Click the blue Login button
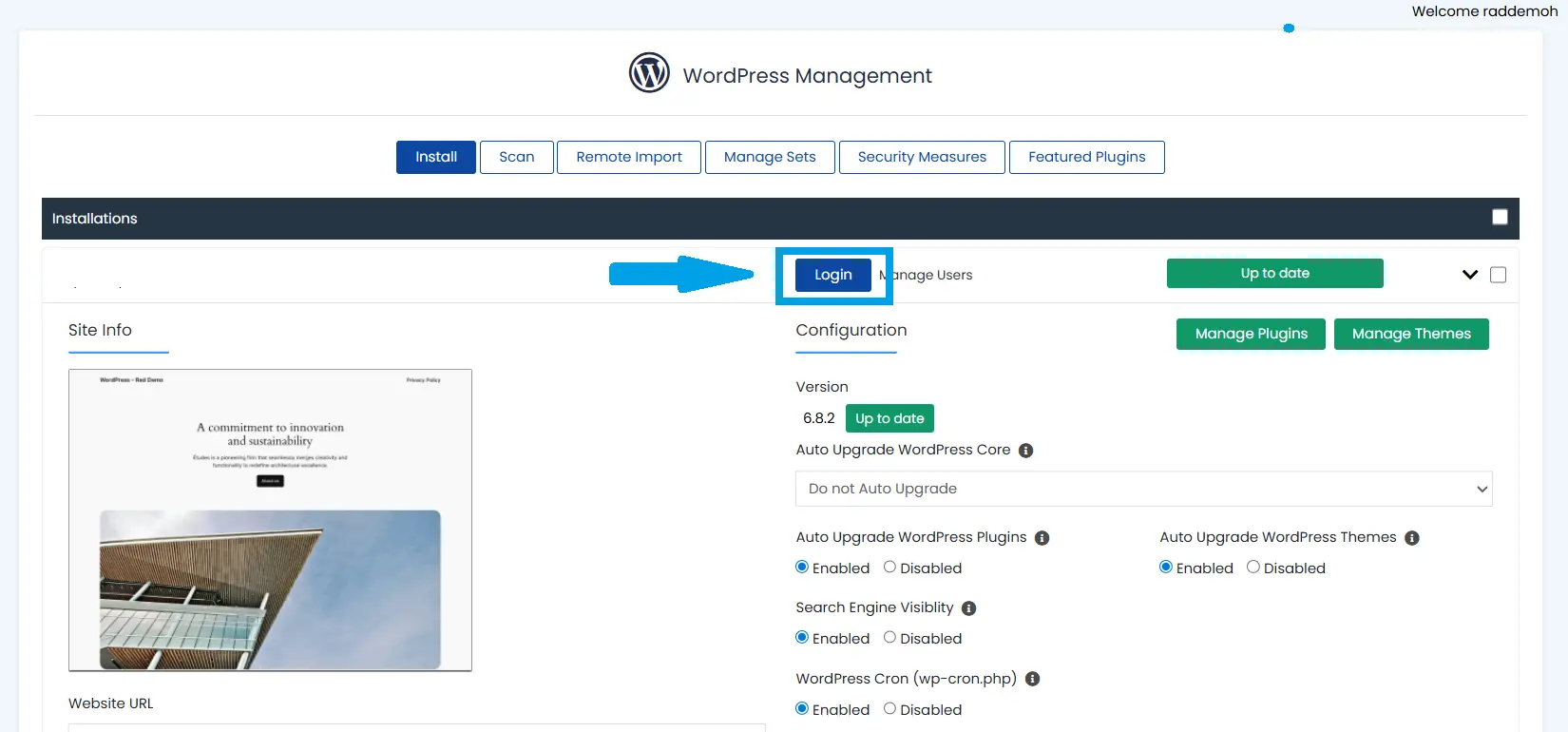 click(833, 275)
